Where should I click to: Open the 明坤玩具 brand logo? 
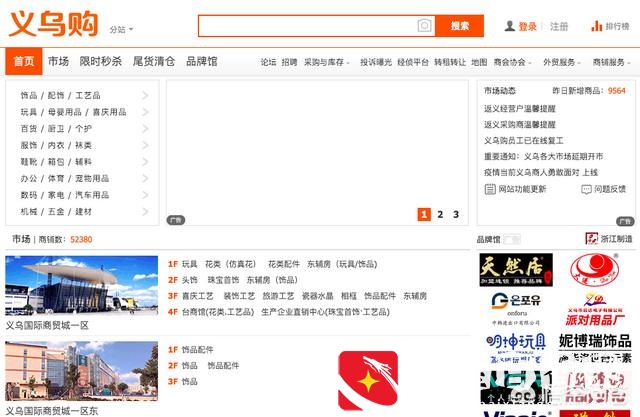click(516, 348)
